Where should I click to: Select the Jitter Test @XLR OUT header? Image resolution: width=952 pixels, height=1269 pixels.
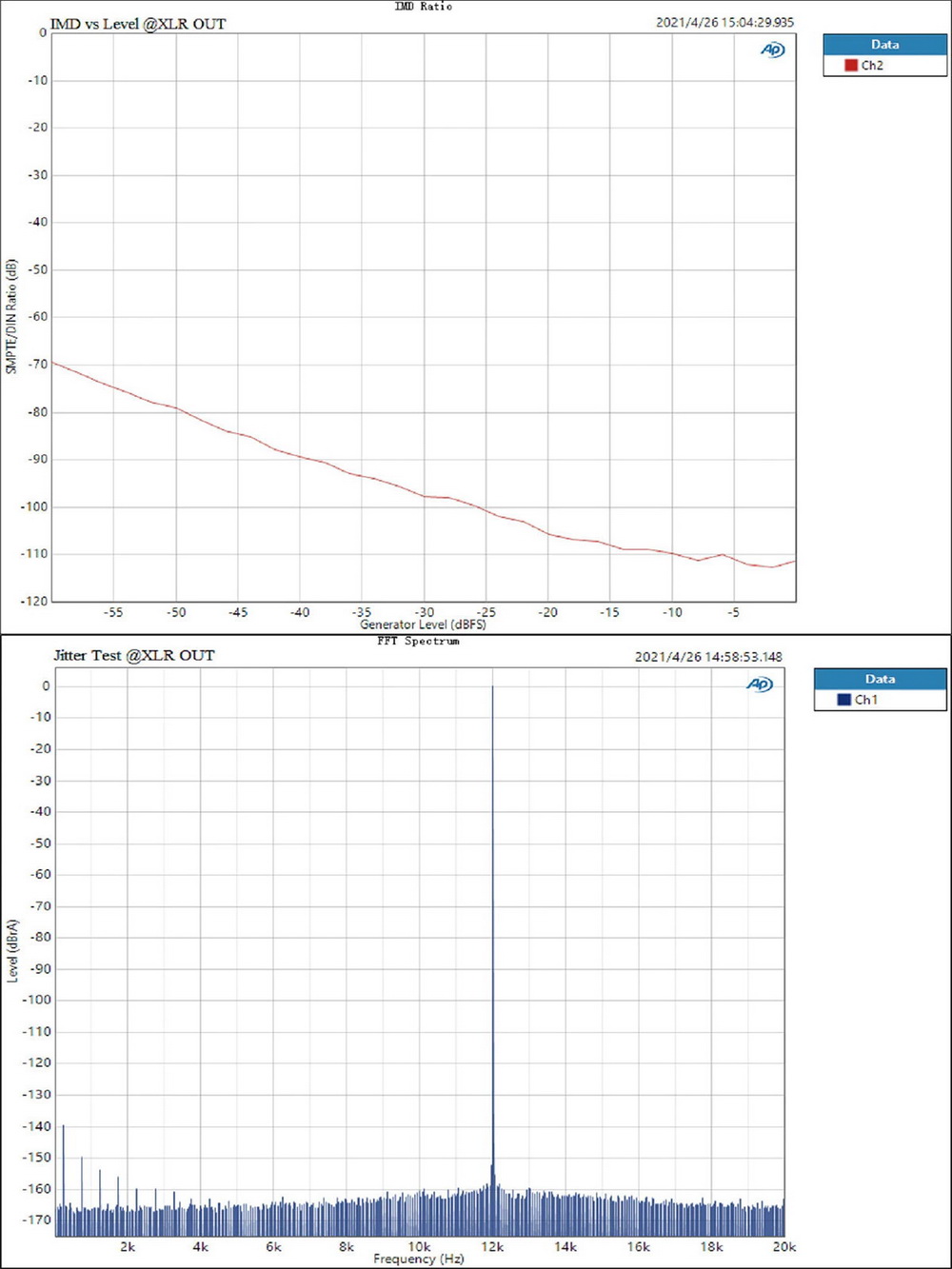(133, 656)
